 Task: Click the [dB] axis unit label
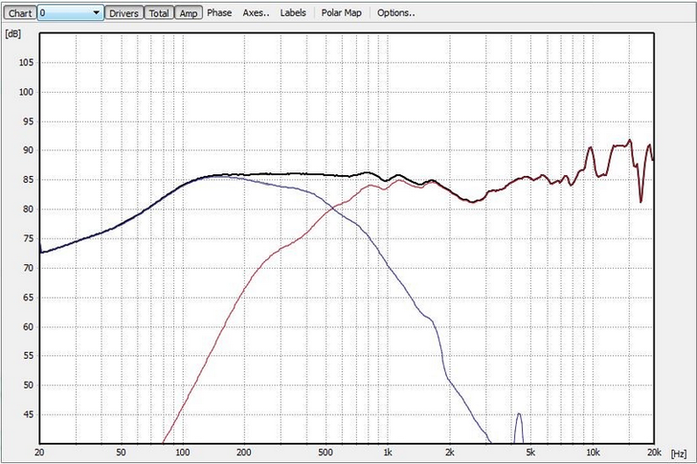point(13,34)
